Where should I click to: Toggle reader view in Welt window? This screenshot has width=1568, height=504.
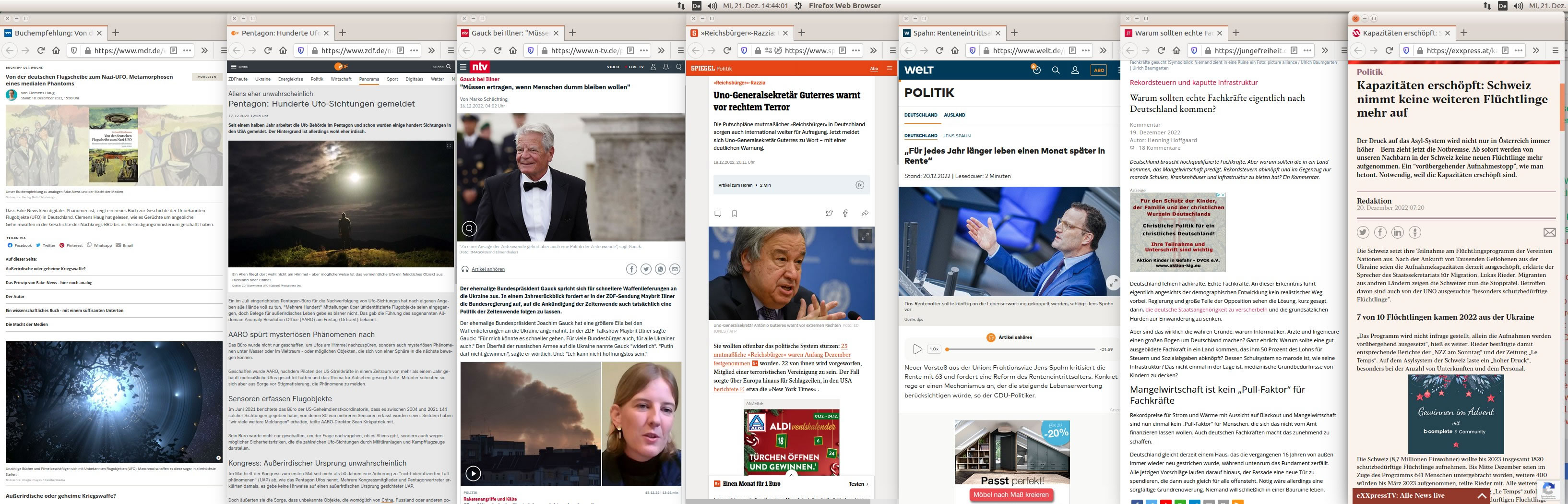click(1072, 50)
